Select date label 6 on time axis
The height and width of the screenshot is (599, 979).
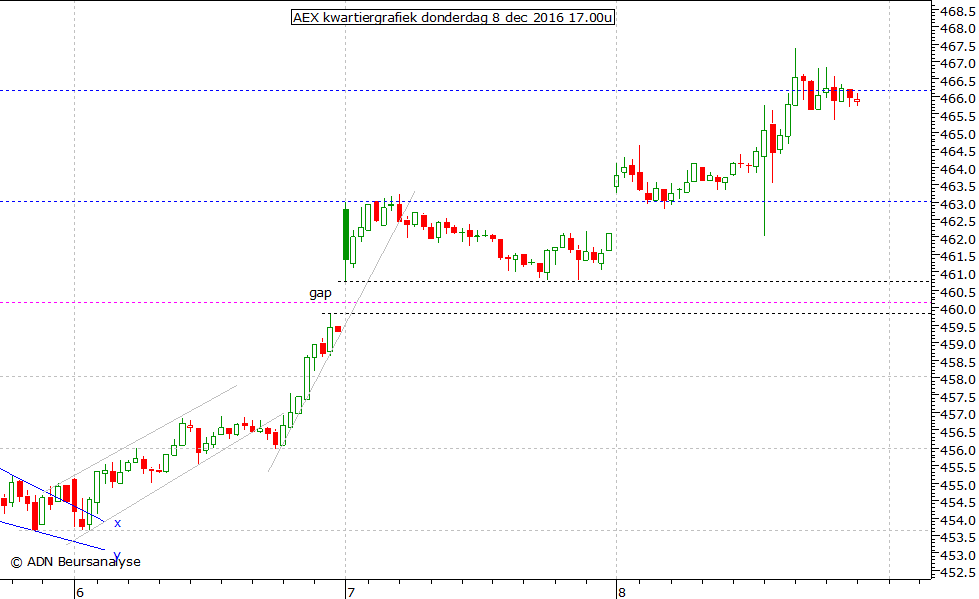click(x=79, y=592)
